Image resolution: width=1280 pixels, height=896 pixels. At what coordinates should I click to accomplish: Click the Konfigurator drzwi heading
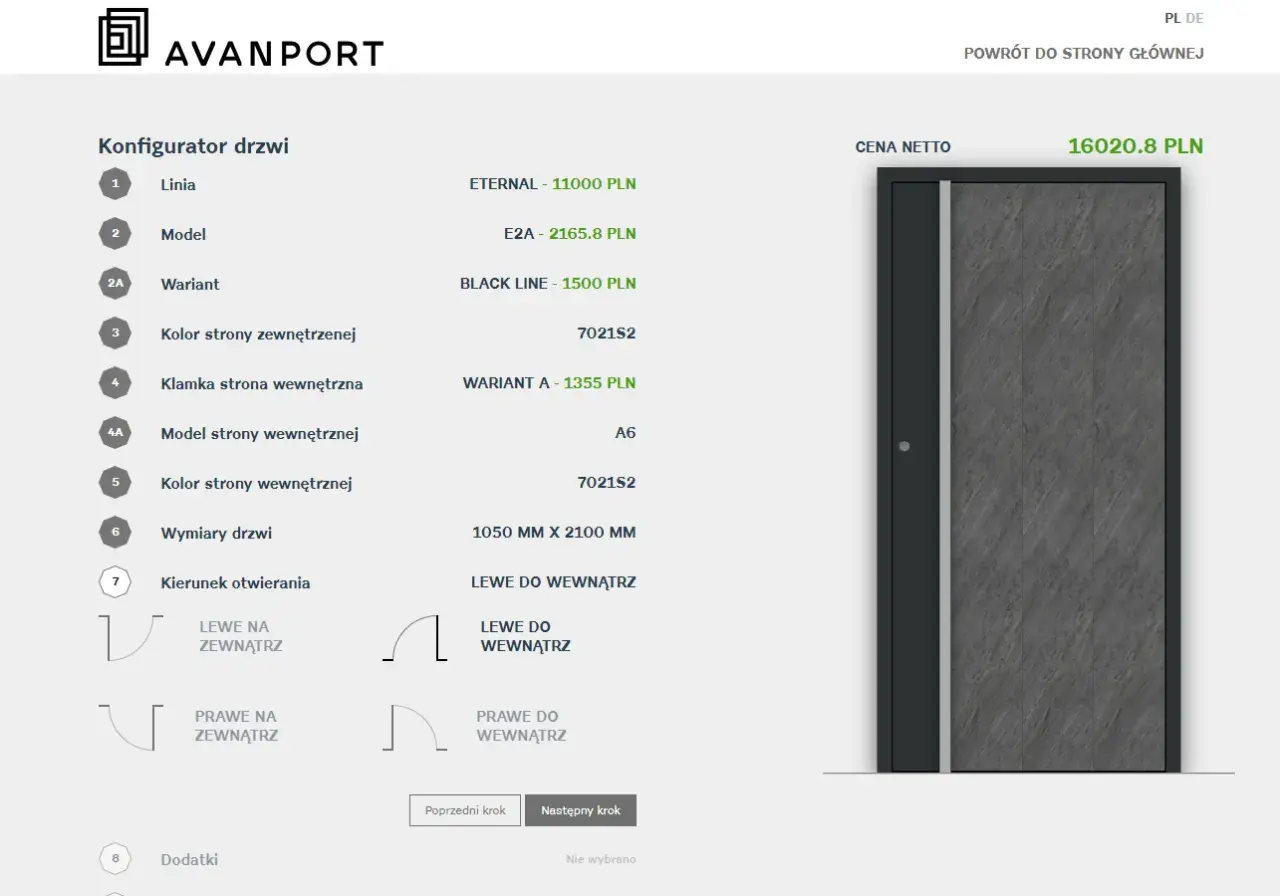193,146
